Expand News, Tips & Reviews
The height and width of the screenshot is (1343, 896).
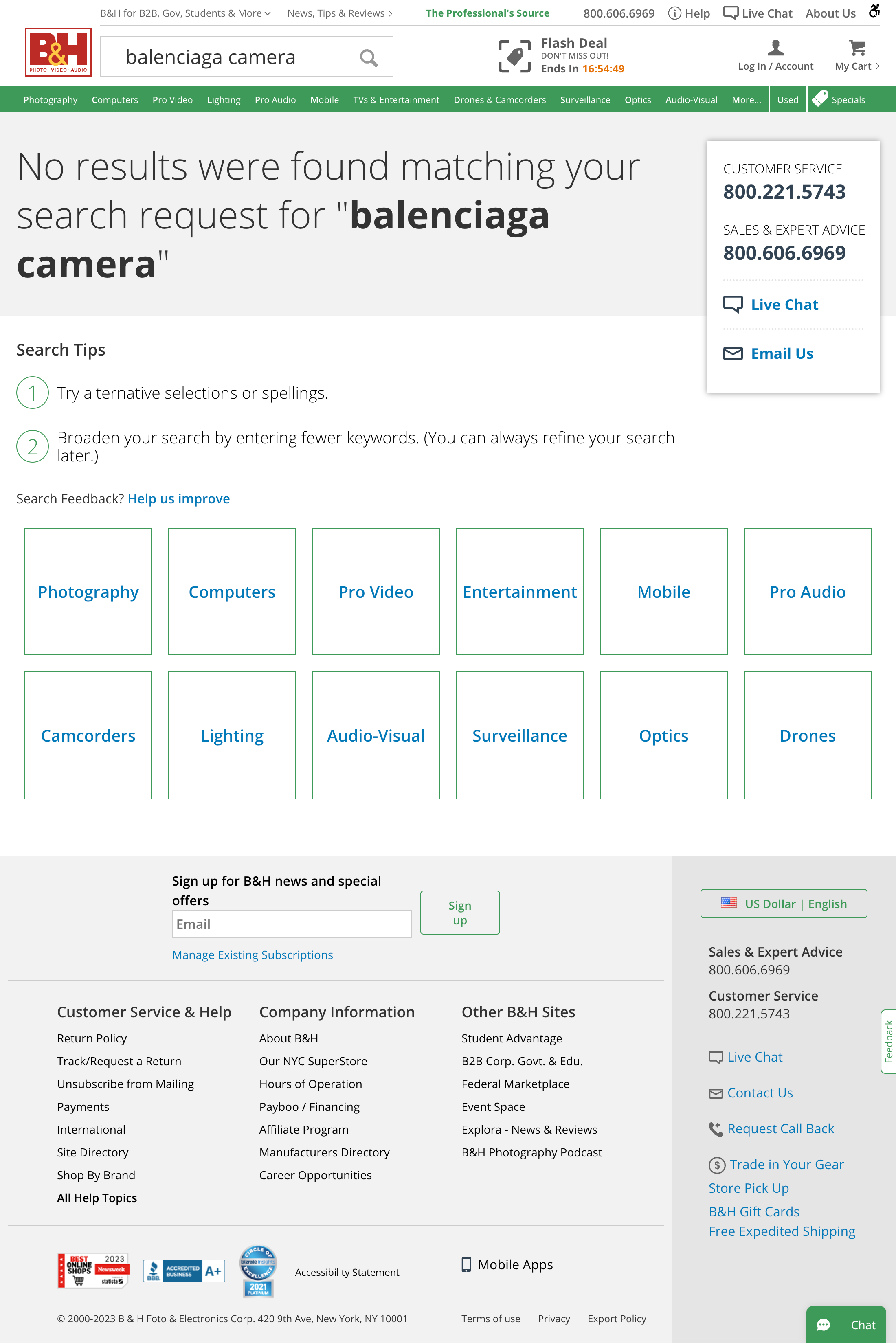click(339, 13)
